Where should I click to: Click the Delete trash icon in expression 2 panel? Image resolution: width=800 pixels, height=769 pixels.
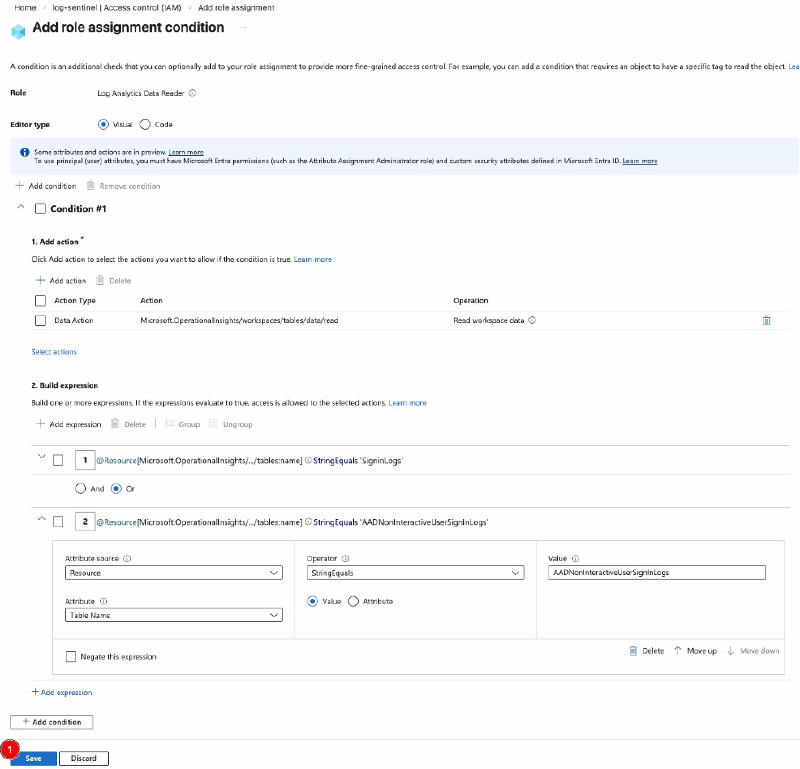[x=633, y=650]
